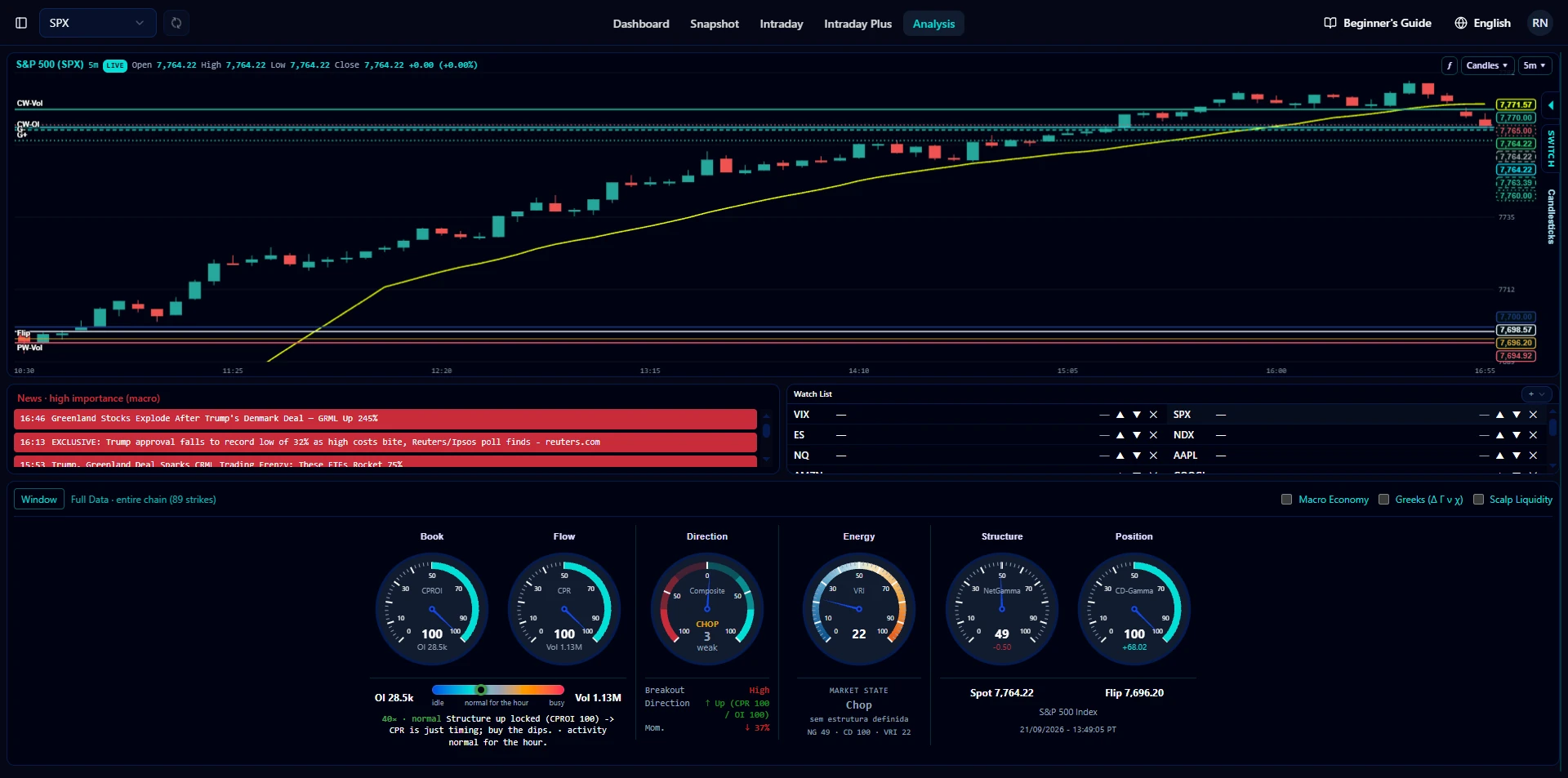The image size is (1568, 778).
Task: Click the watch list scrollbar
Action: pos(1552,427)
